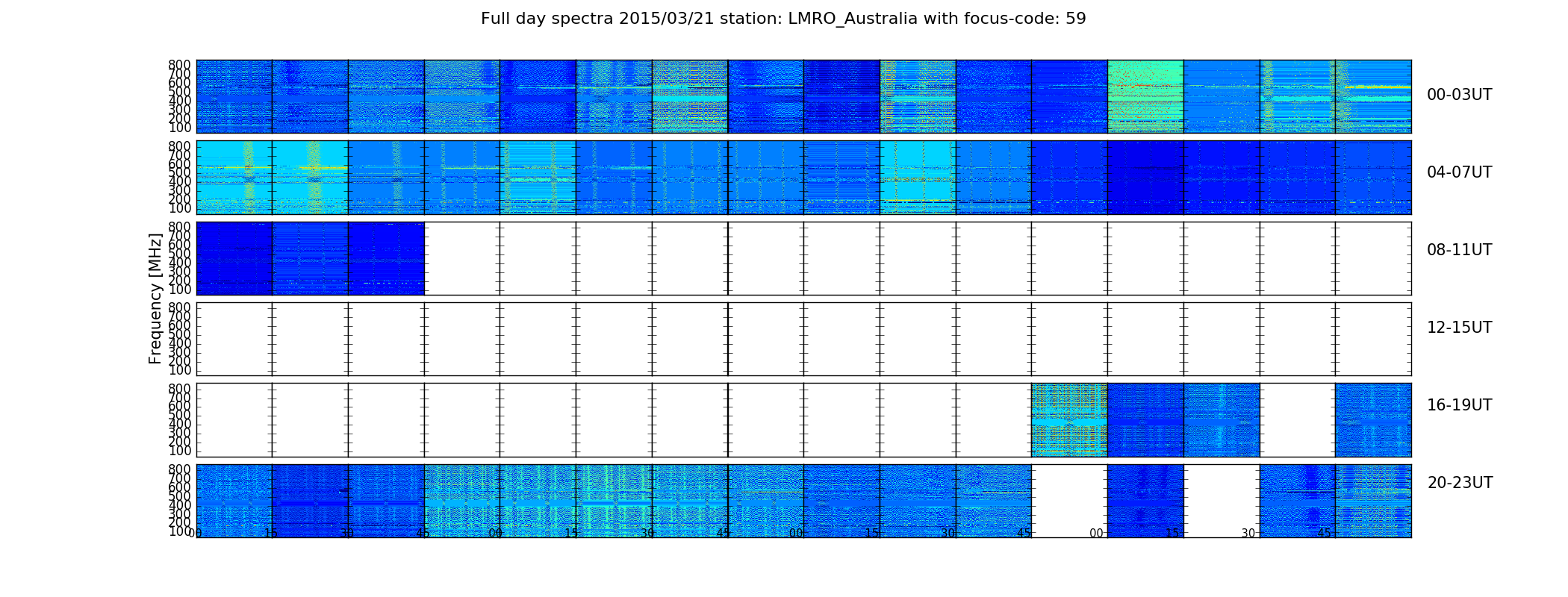1568x597 pixels.
Task: Select the '08-11UT' row label
Action: point(1459,250)
